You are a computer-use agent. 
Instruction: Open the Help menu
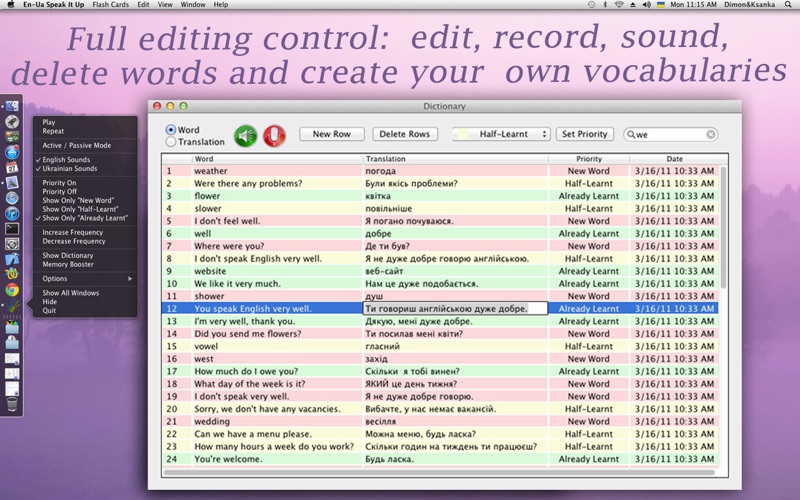[x=220, y=5]
